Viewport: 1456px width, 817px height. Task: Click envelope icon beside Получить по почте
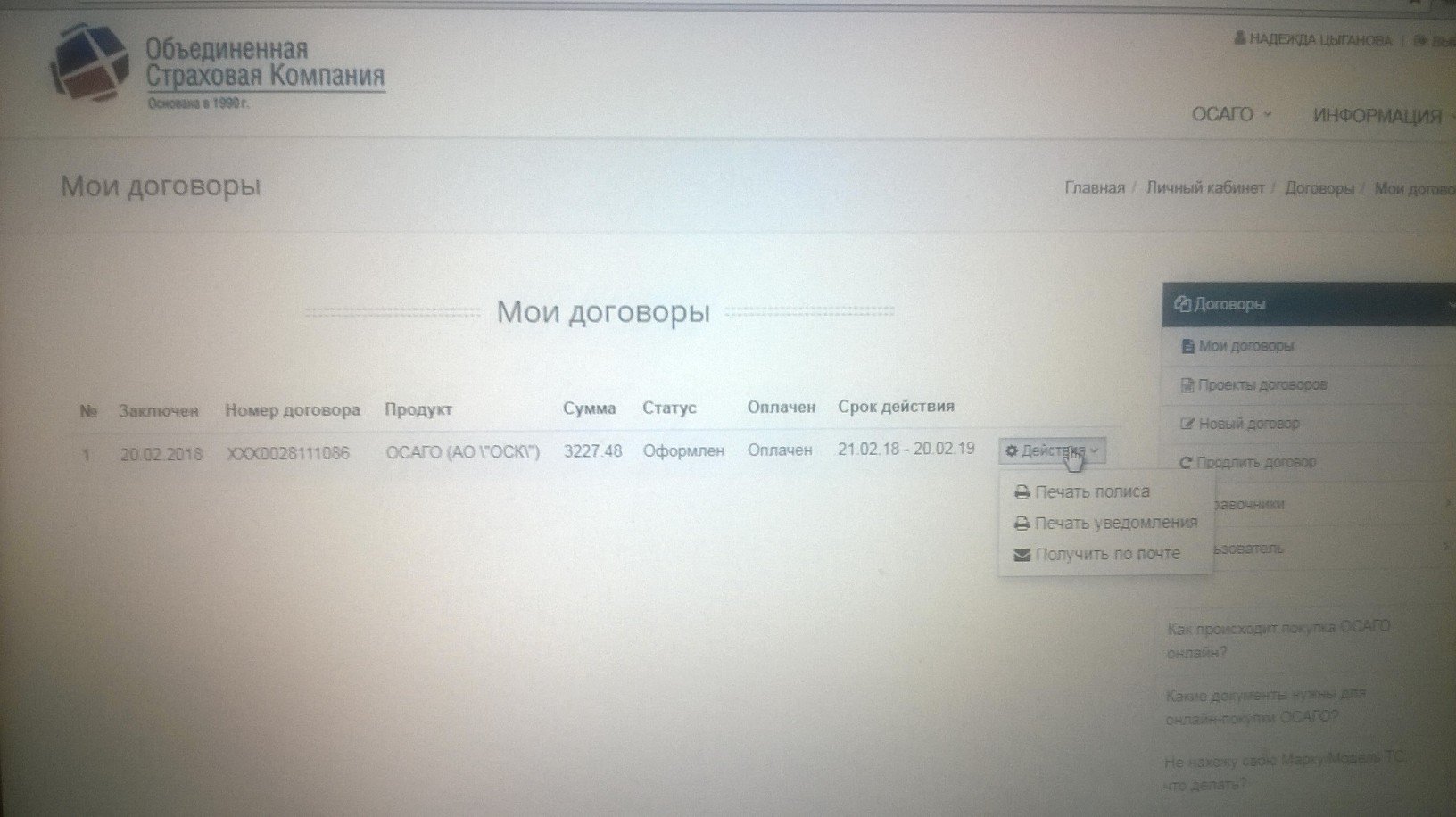1022,555
